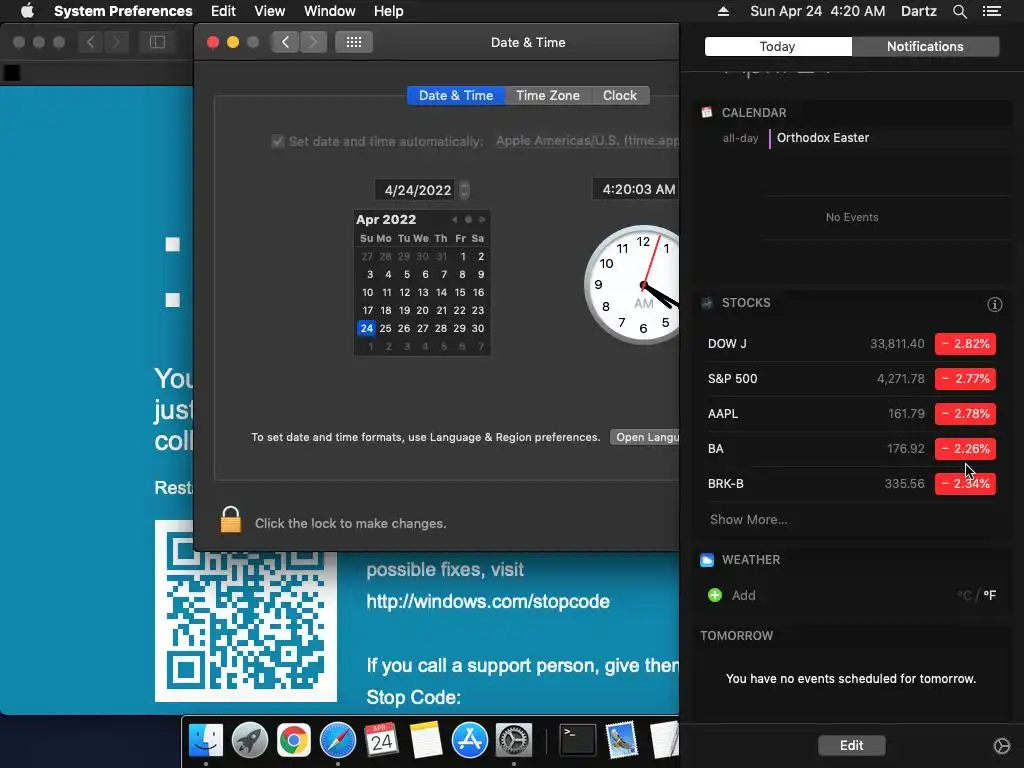Click the menu bar date and time

pos(818,11)
